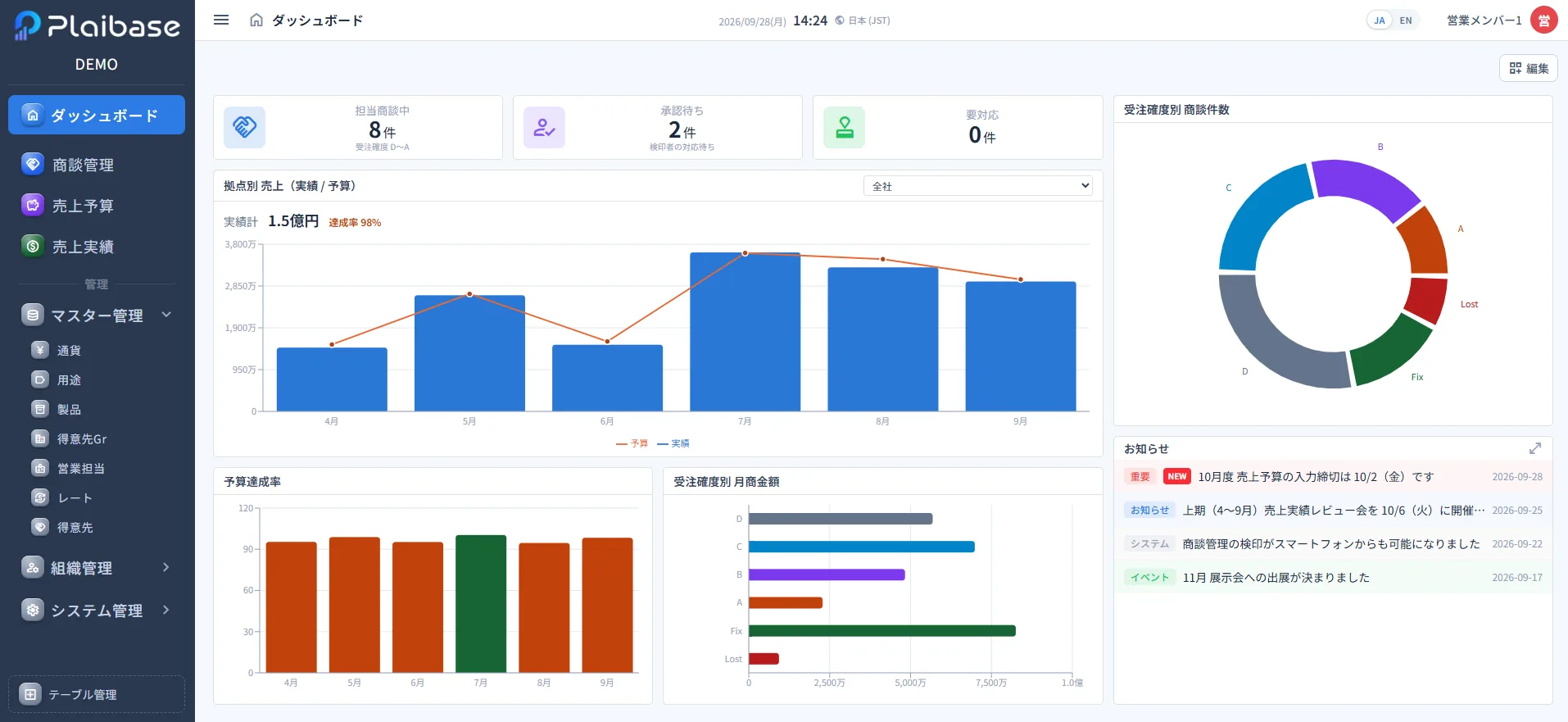Expand the お知らせ panel with the arrow icon

pyautogui.click(x=1534, y=448)
